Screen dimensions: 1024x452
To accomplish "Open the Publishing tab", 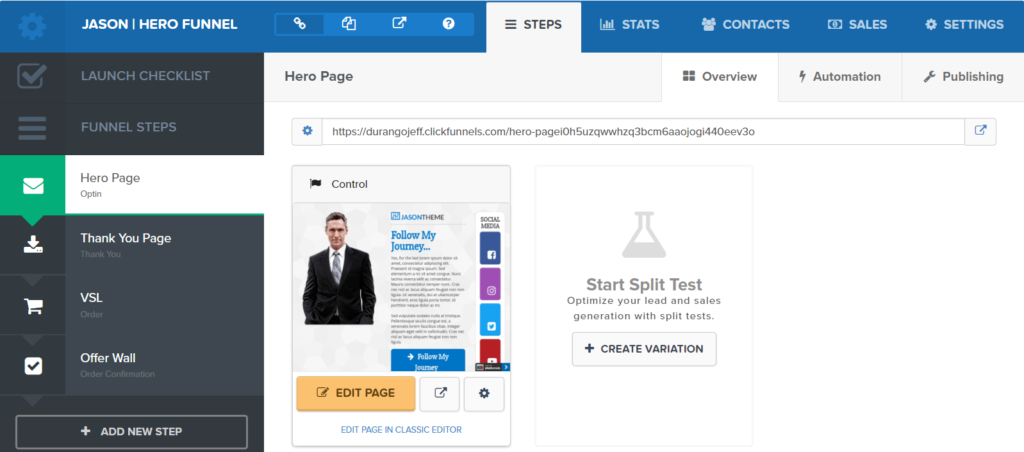I will pos(963,77).
